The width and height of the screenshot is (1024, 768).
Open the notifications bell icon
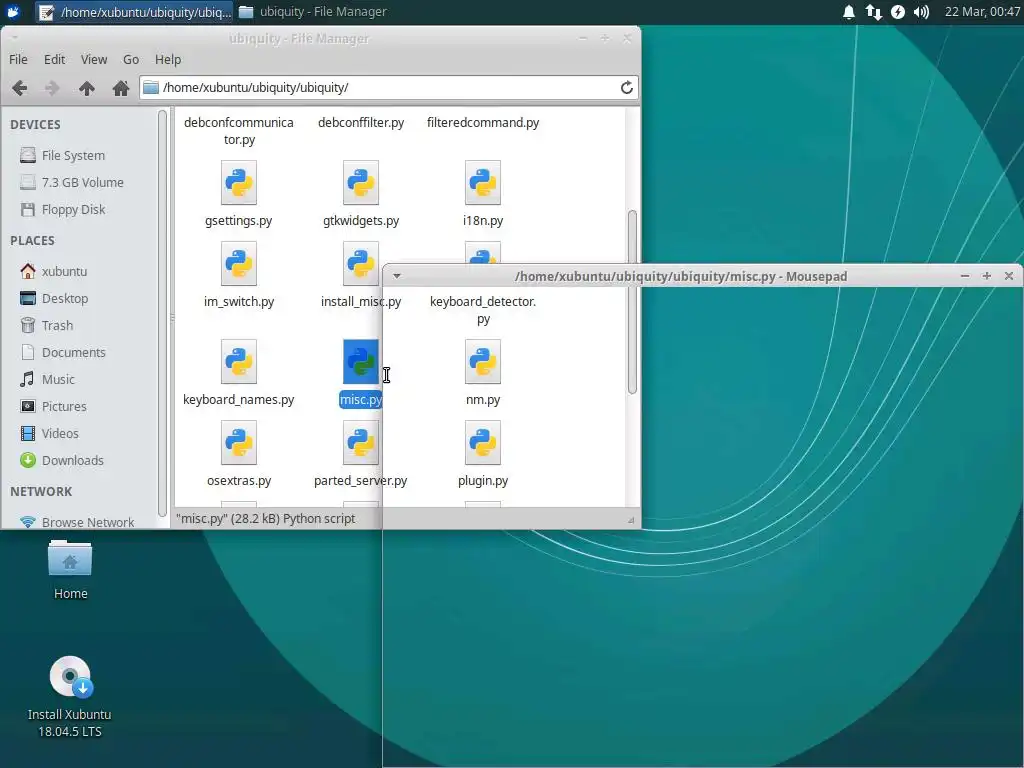848,12
